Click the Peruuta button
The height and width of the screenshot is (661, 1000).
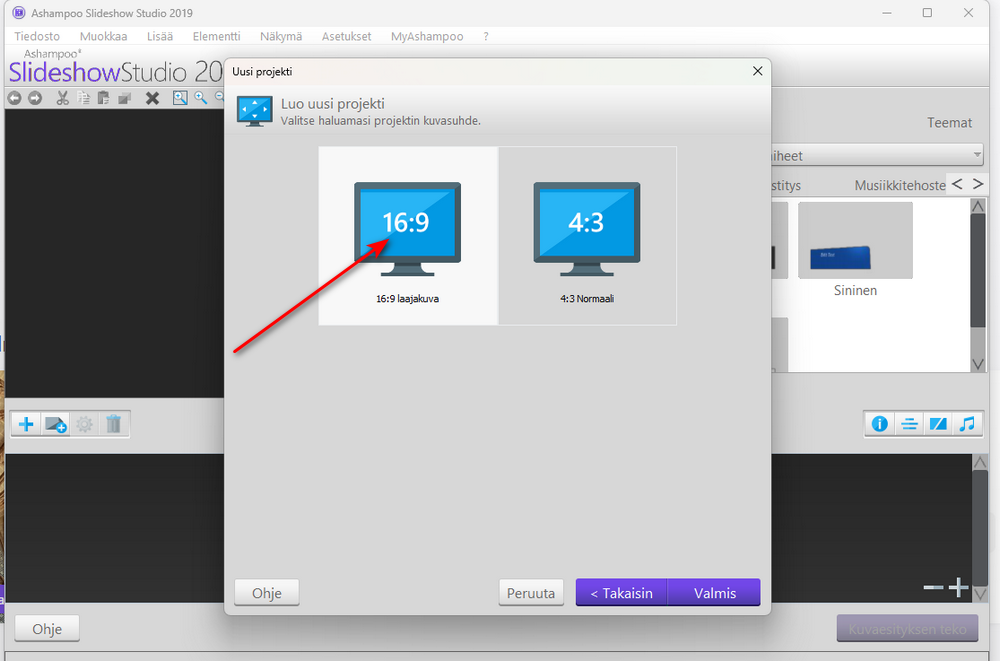(x=531, y=593)
